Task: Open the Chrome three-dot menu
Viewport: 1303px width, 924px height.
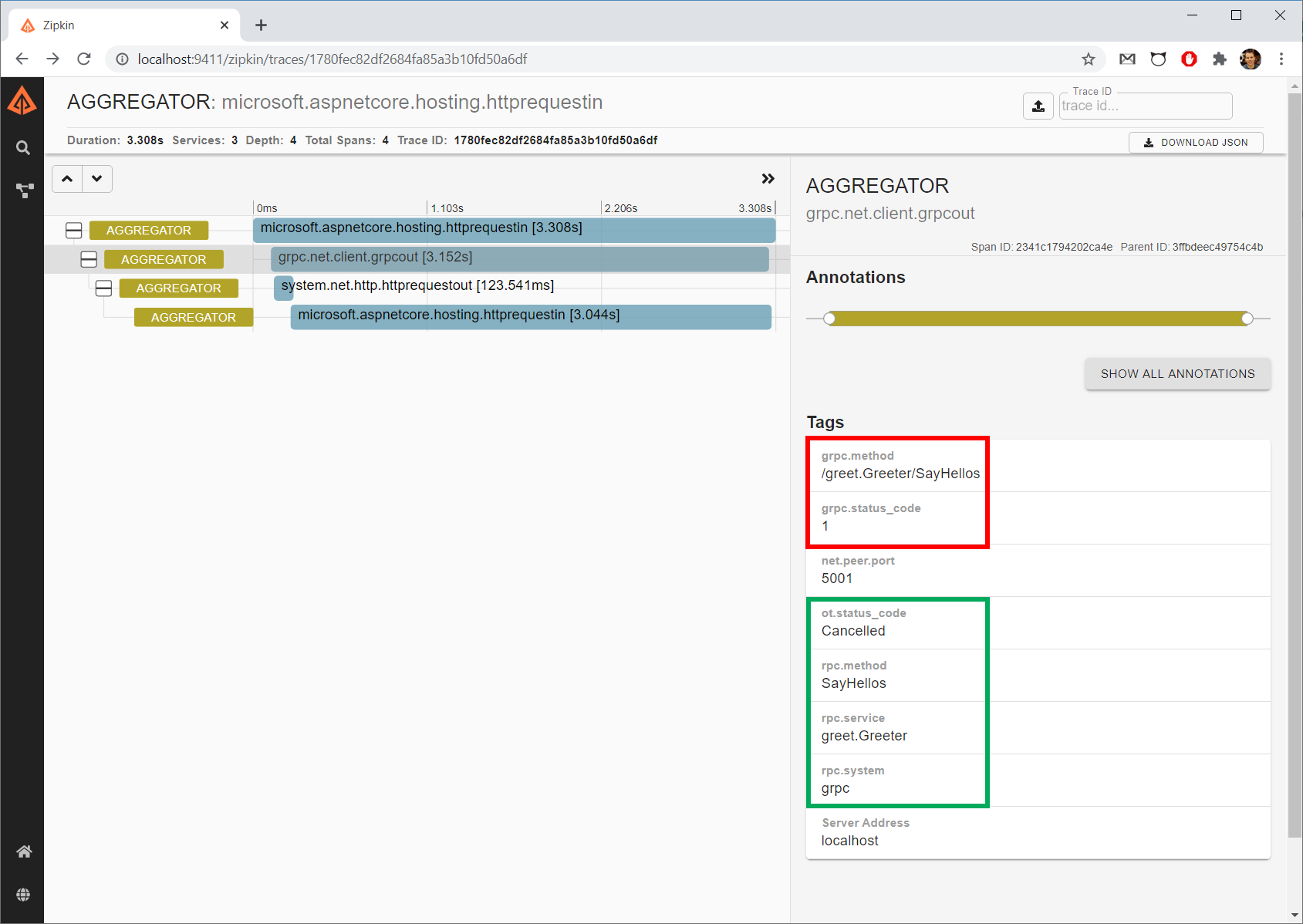Action: pyautogui.click(x=1281, y=59)
